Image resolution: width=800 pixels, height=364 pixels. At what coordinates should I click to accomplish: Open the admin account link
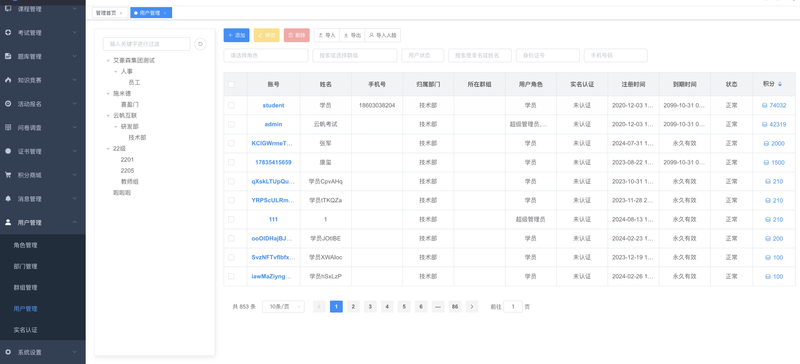[x=273, y=124]
